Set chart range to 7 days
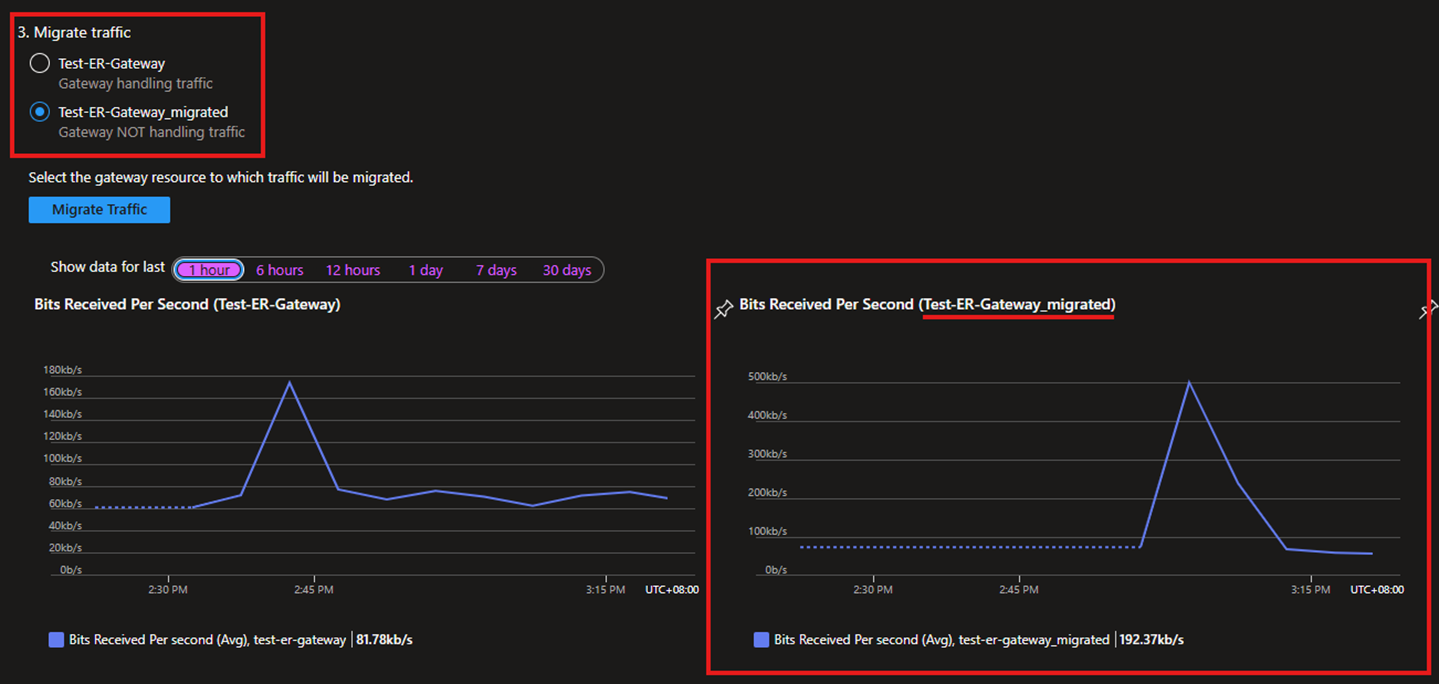The height and width of the screenshot is (684, 1439). [496, 270]
